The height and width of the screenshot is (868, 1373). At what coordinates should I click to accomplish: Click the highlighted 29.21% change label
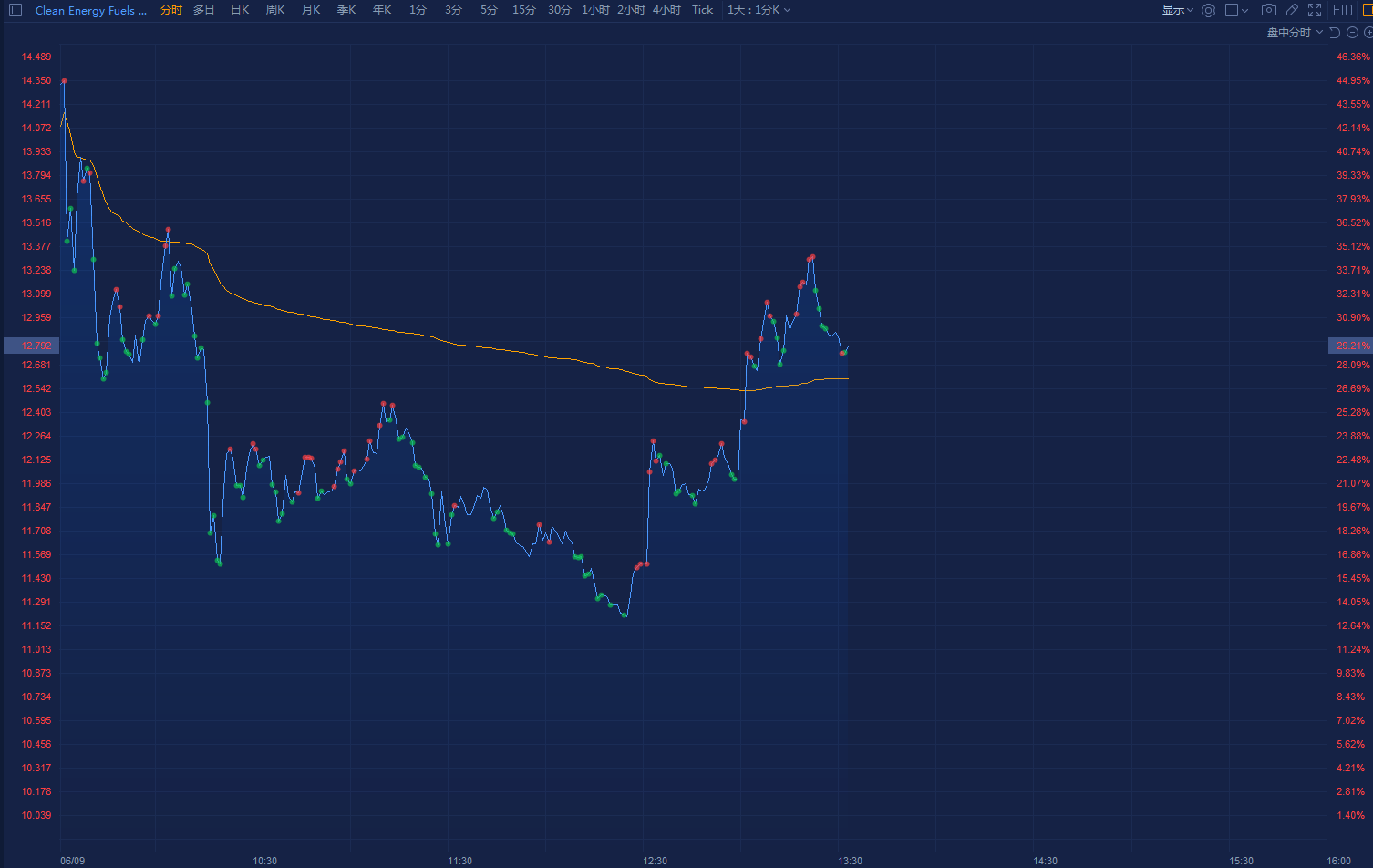pos(1351,346)
